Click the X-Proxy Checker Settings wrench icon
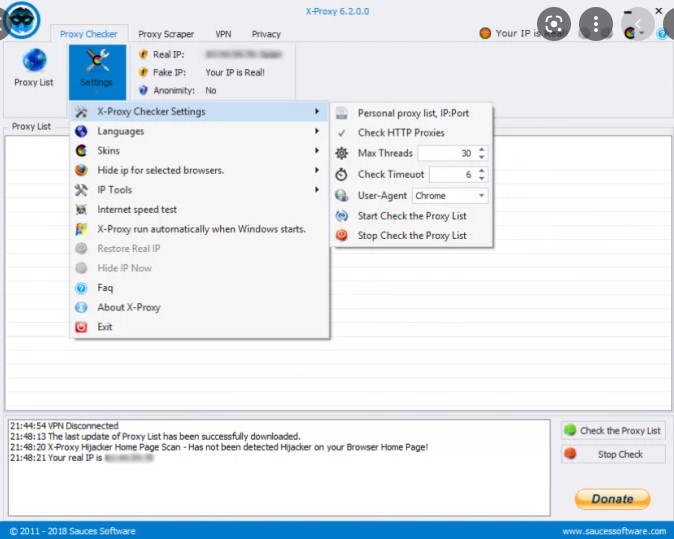 click(81, 112)
